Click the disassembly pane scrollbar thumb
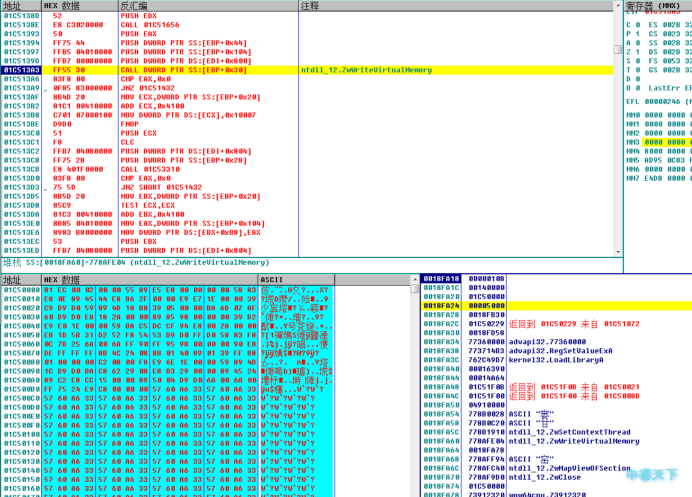 coord(618,49)
